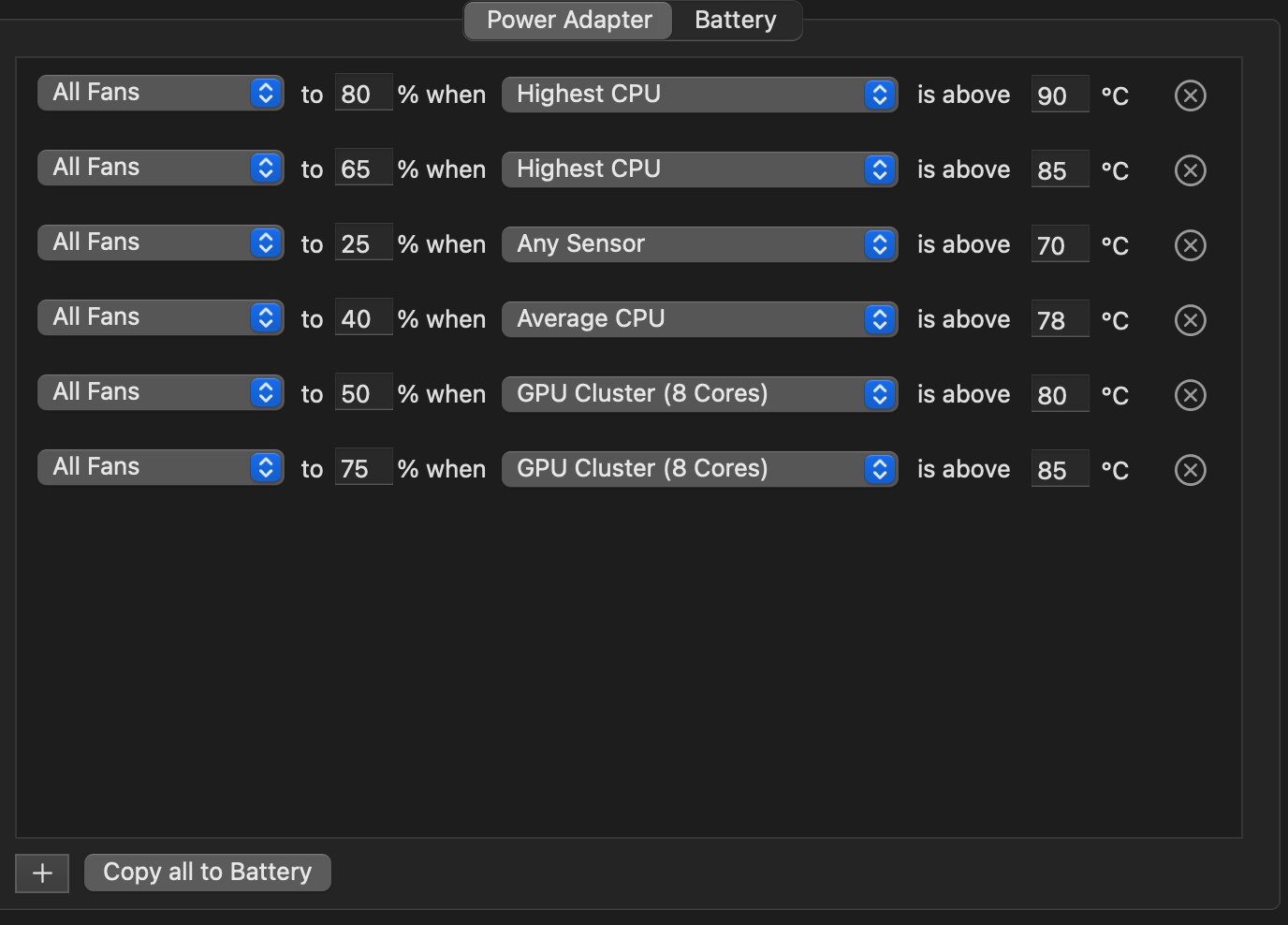Click the 25 percent fan speed field

[x=362, y=244]
